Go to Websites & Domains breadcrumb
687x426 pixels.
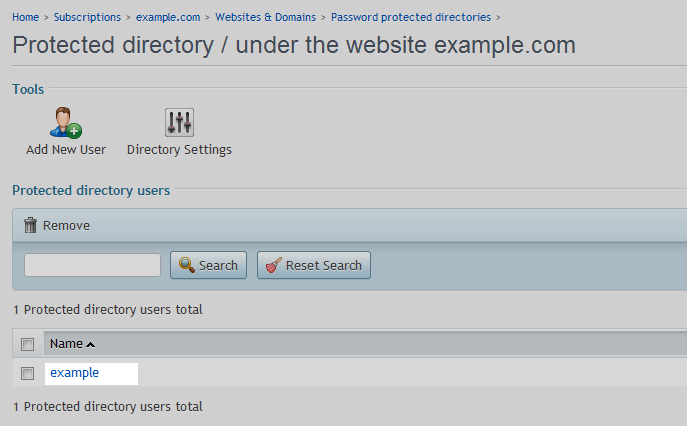tap(266, 17)
